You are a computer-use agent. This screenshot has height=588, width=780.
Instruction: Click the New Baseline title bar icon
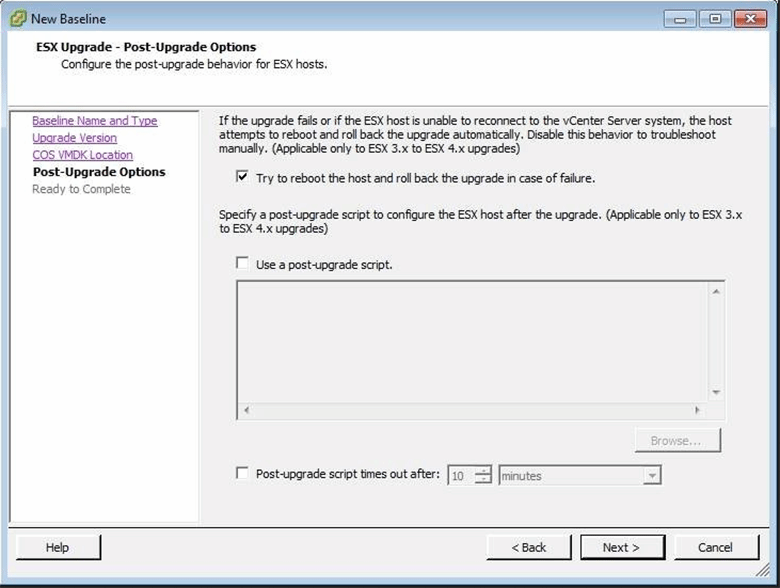point(17,18)
